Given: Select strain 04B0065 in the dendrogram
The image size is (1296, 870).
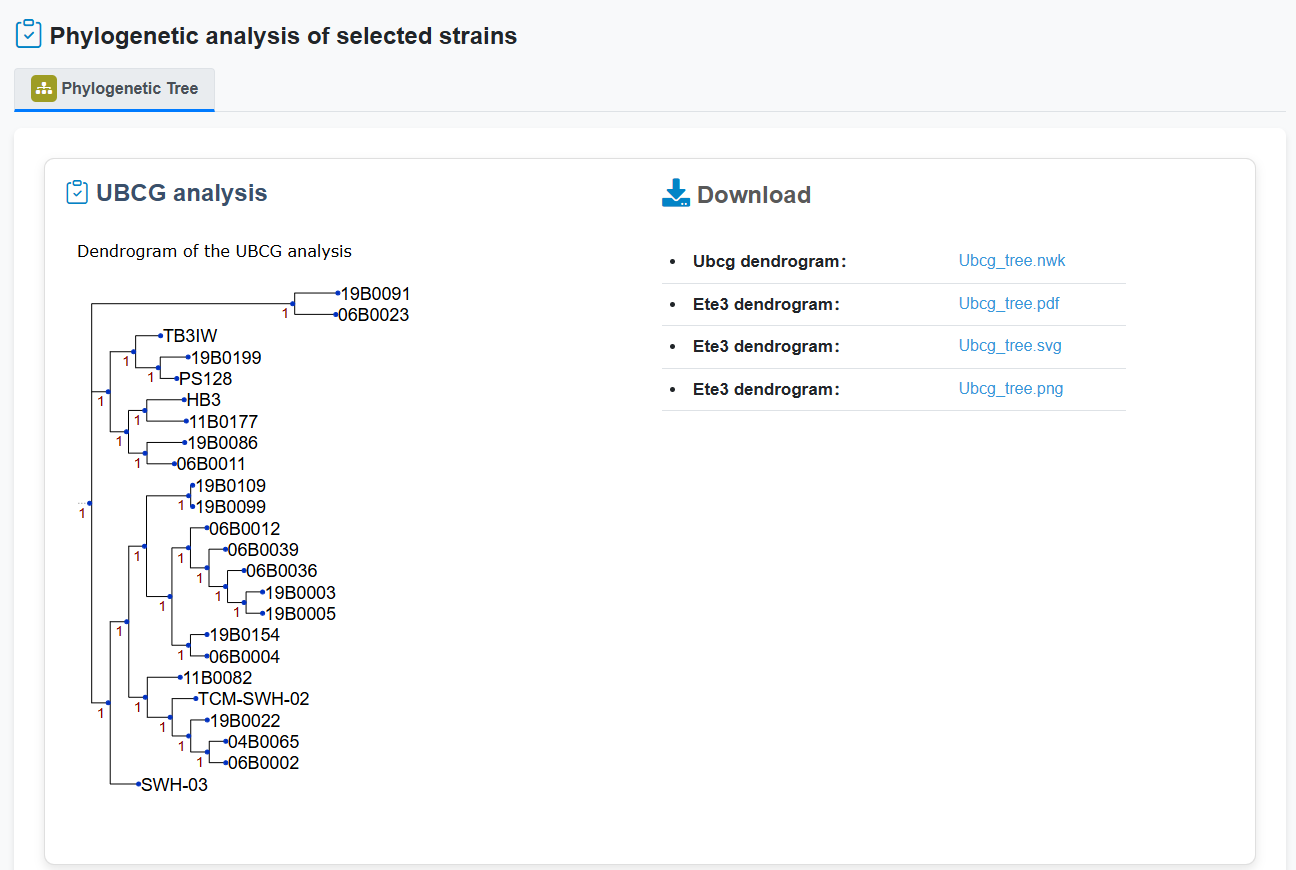Looking at the screenshot, I should point(263,742).
